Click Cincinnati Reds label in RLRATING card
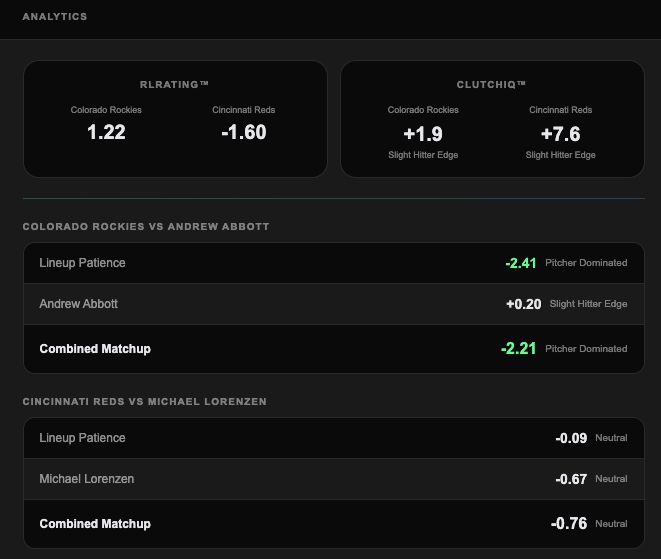Screen dimensions: 661x559 point(244,110)
